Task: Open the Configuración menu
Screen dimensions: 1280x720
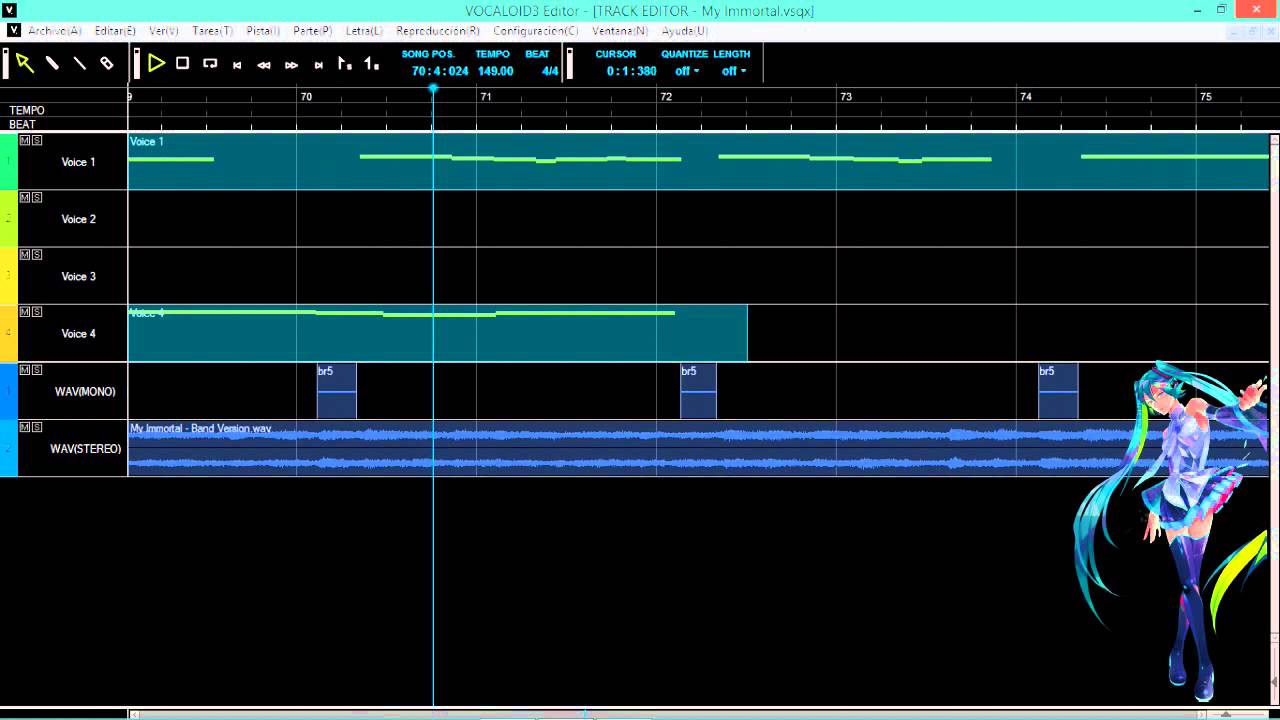Action: coord(536,31)
